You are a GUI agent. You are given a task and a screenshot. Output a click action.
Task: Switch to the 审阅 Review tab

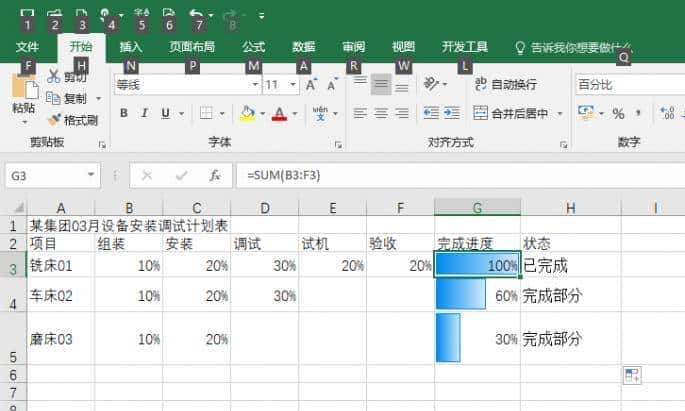(x=353, y=47)
